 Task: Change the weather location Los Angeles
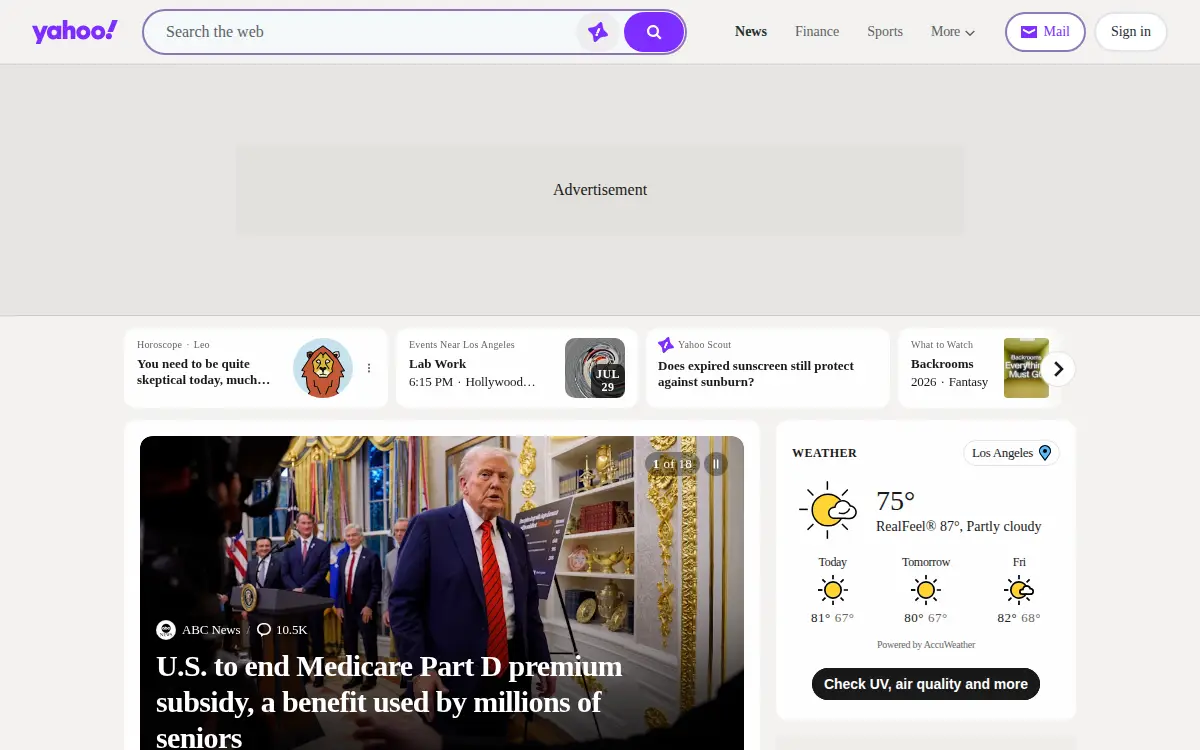point(1011,453)
